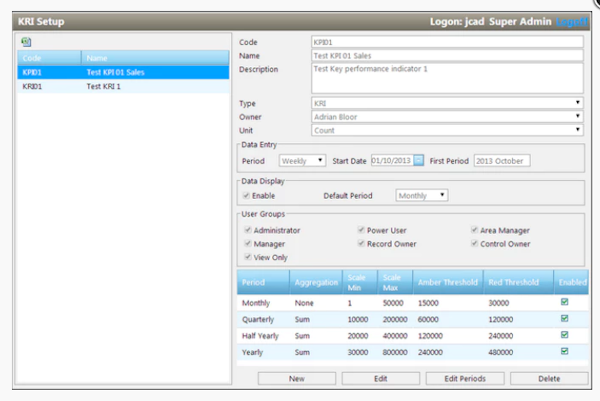Toggle the Area Manager checkbox
600x401 pixels.
(x=474, y=230)
